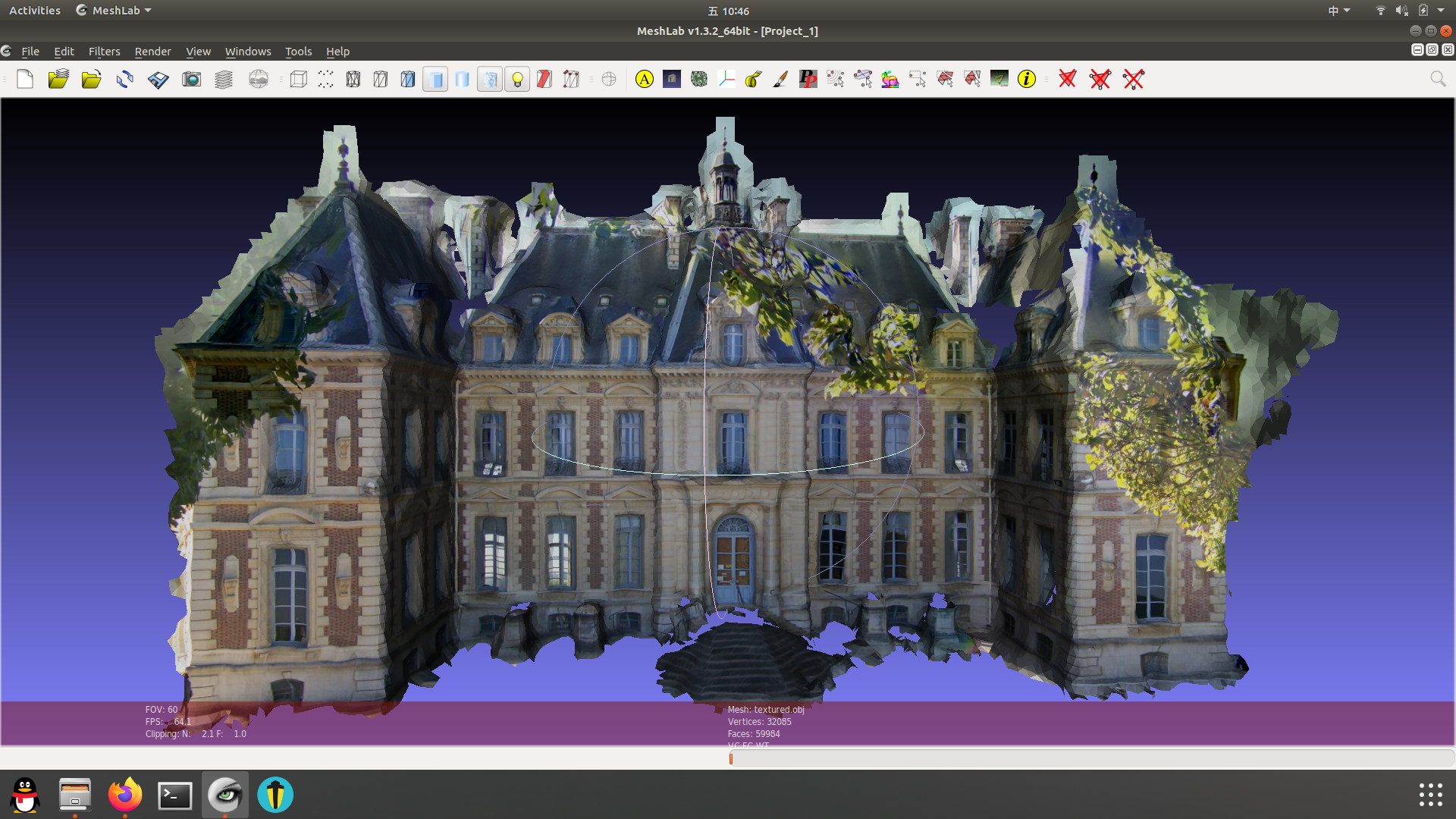1456x819 pixels.
Task: Open Filters menu
Action: coord(105,52)
